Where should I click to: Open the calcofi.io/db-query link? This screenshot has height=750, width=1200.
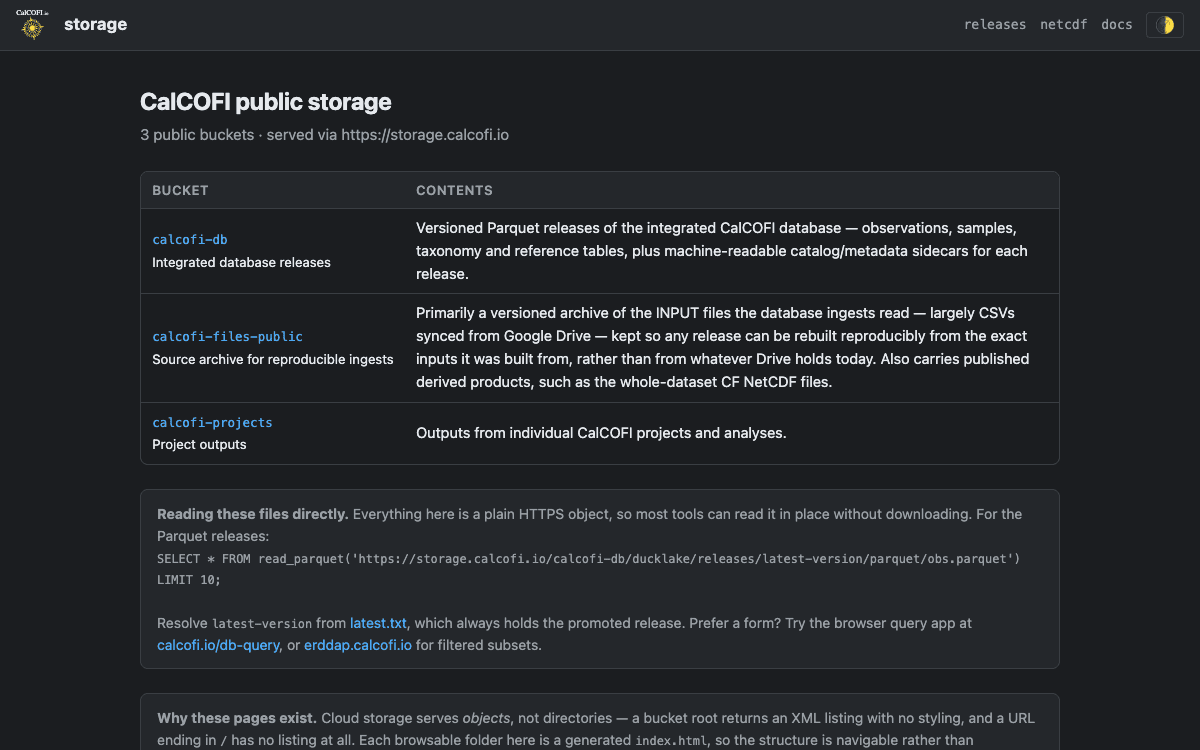click(x=218, y=645)
